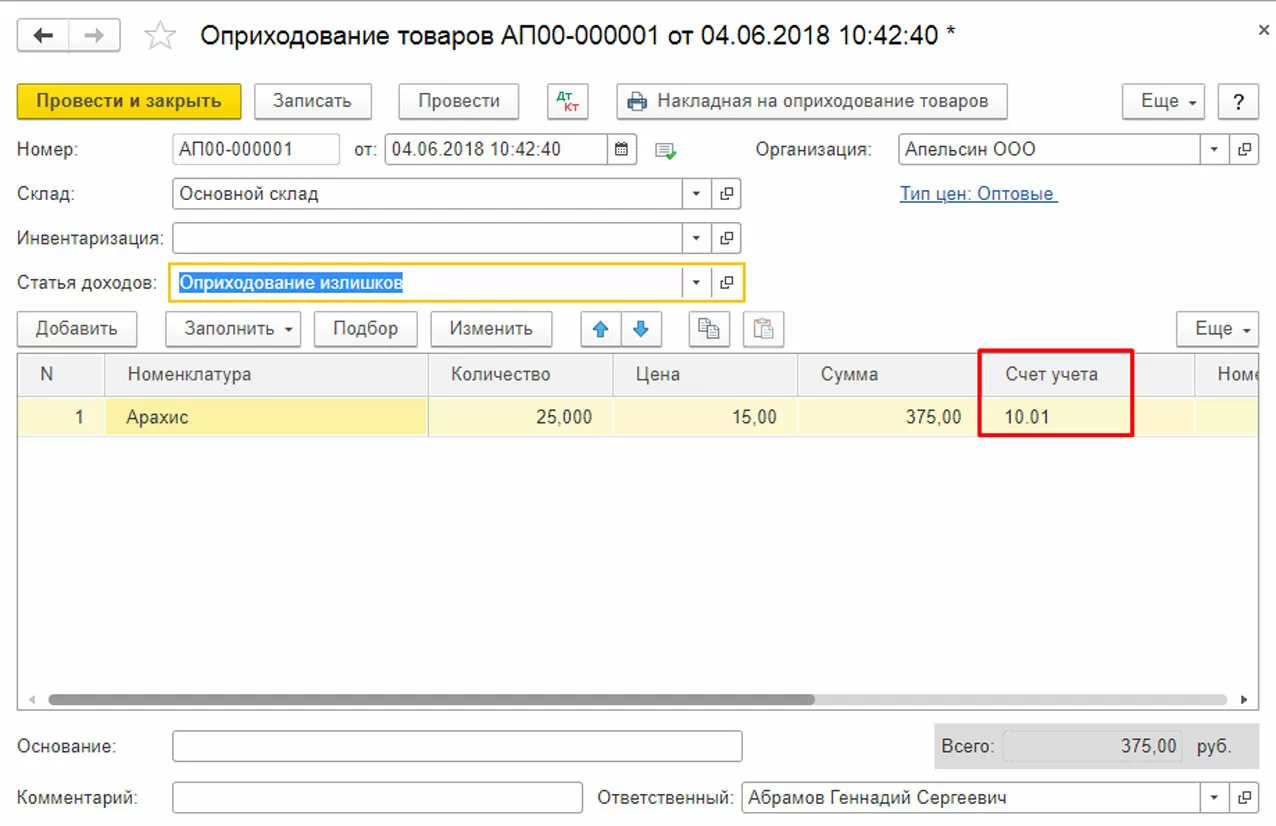This screenshot has height=826, width=1276.
Task: Click the Сумма column header
Action: point(889,375)
